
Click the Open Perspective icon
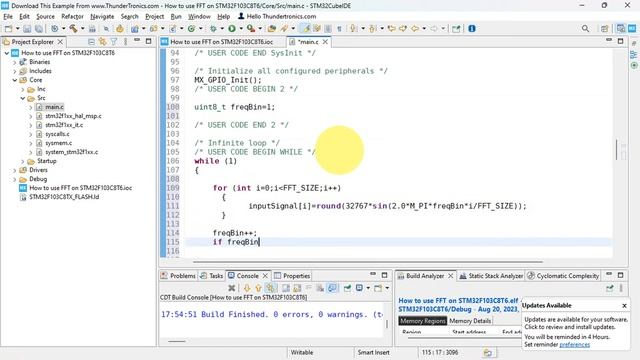[x=604, y=29]
